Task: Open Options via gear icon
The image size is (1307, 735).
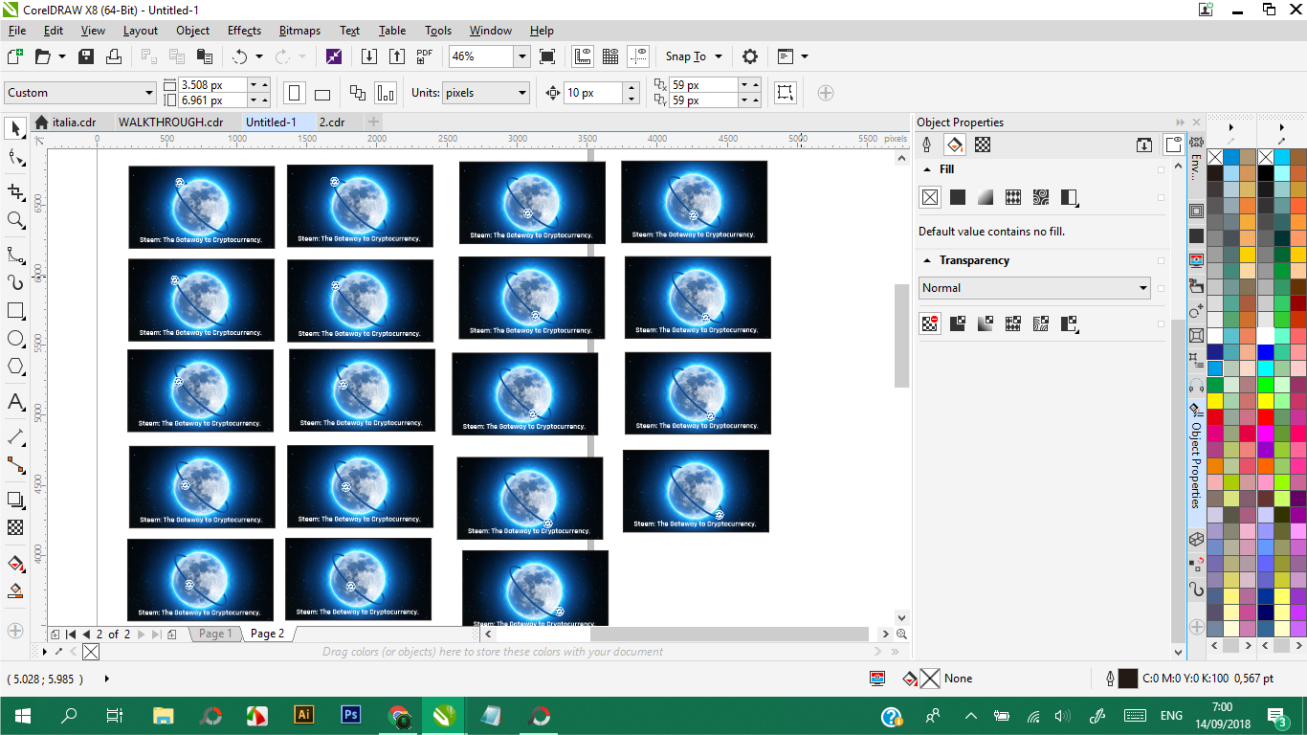Action: click(749, 57)
